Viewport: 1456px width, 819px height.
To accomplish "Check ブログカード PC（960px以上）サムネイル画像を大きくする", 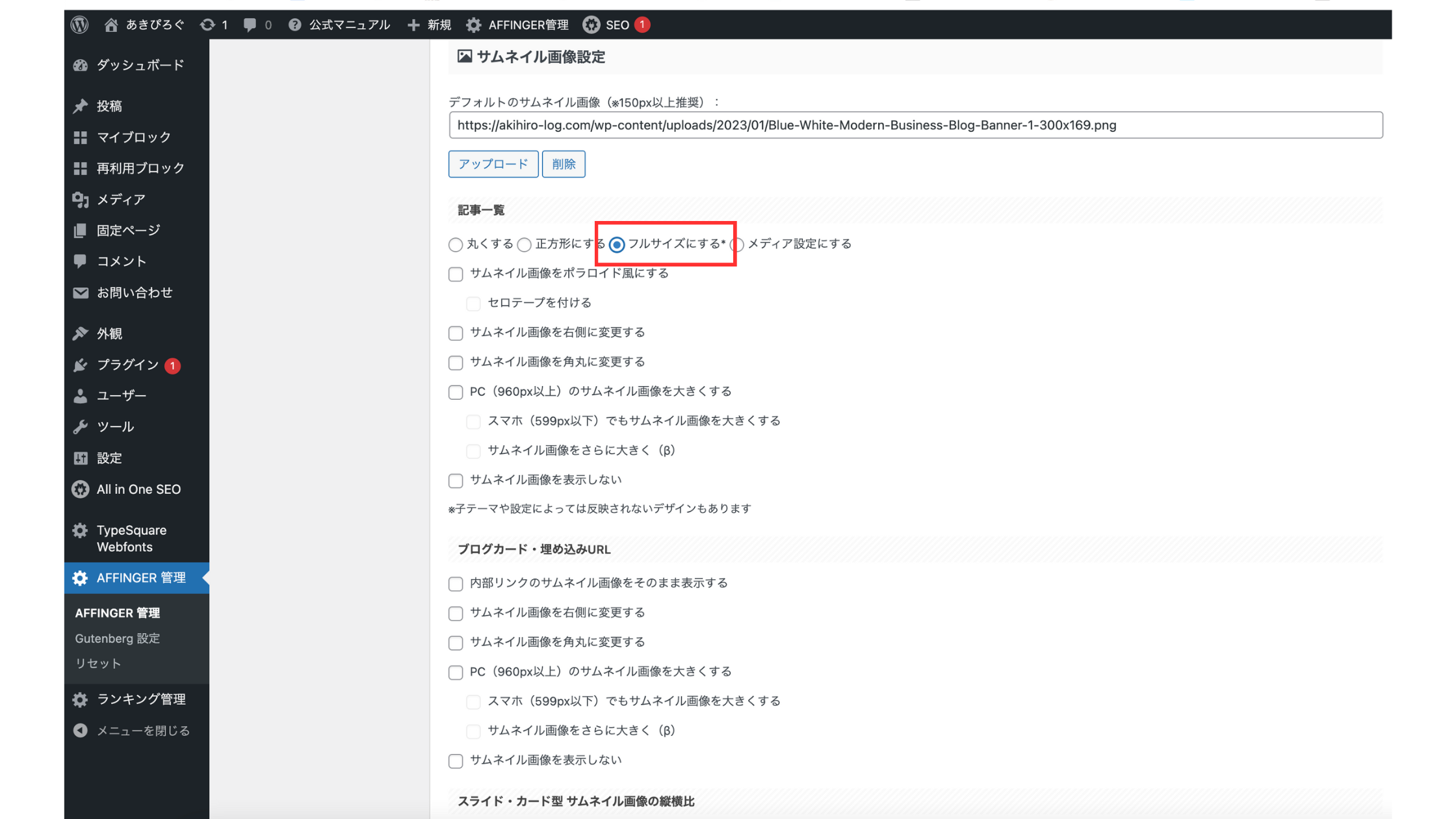I will pos(456,672).
